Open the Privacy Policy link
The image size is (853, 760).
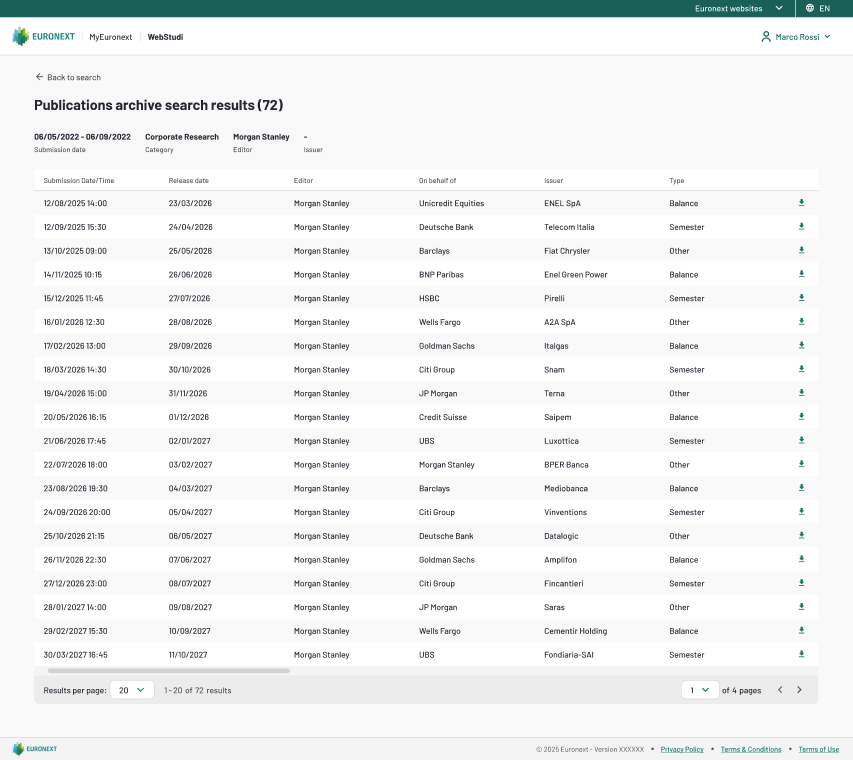[682, 749]
